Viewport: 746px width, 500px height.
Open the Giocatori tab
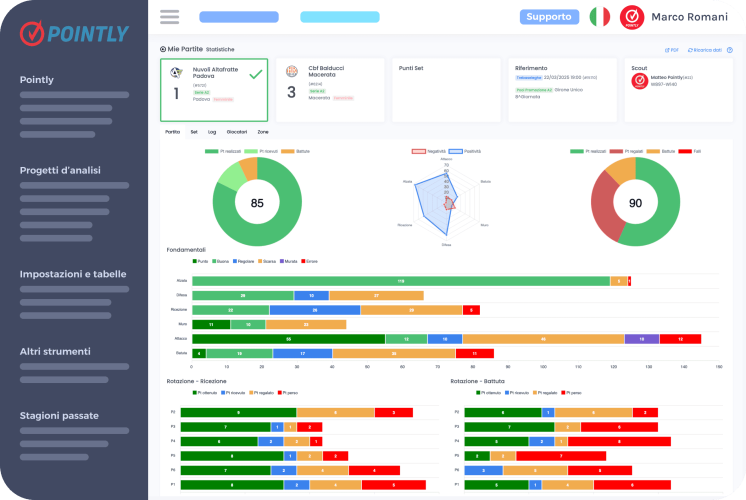coord(237,132)
